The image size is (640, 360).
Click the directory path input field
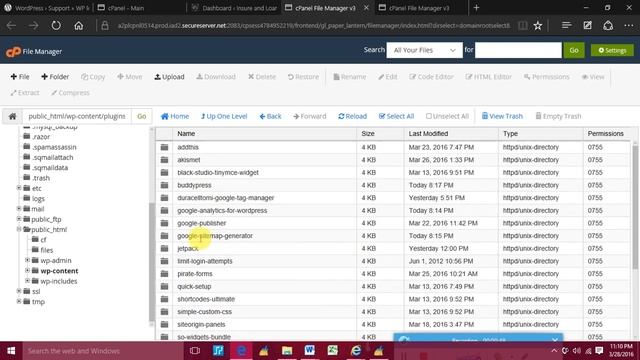pos(77,116)
